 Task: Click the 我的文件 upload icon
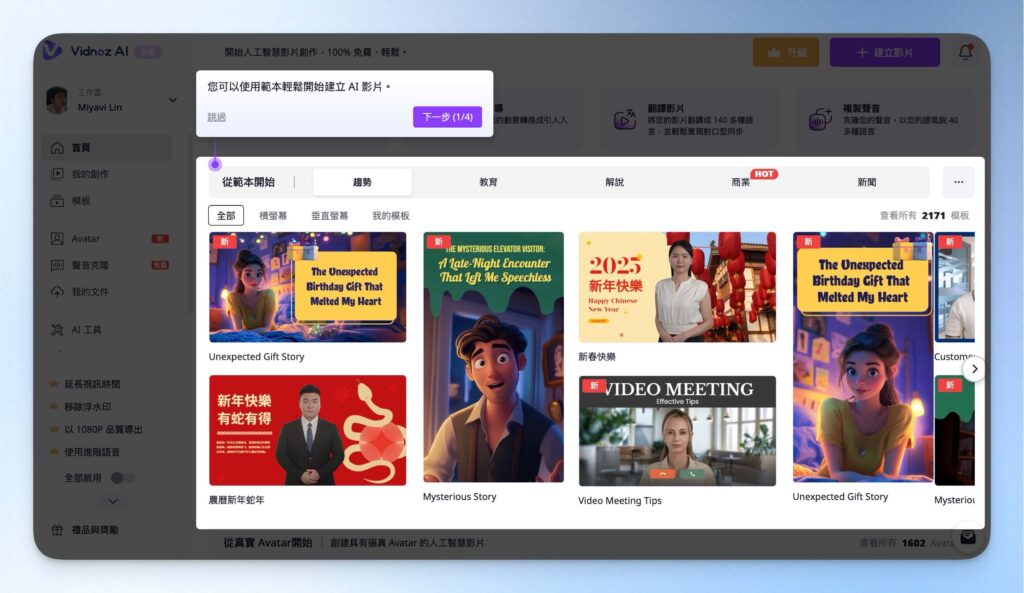57,291
